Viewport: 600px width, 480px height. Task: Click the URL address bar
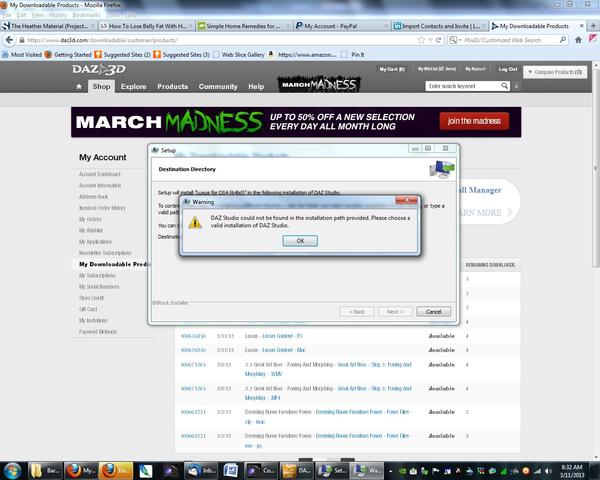pyautogui.click(x=218, y=40)
